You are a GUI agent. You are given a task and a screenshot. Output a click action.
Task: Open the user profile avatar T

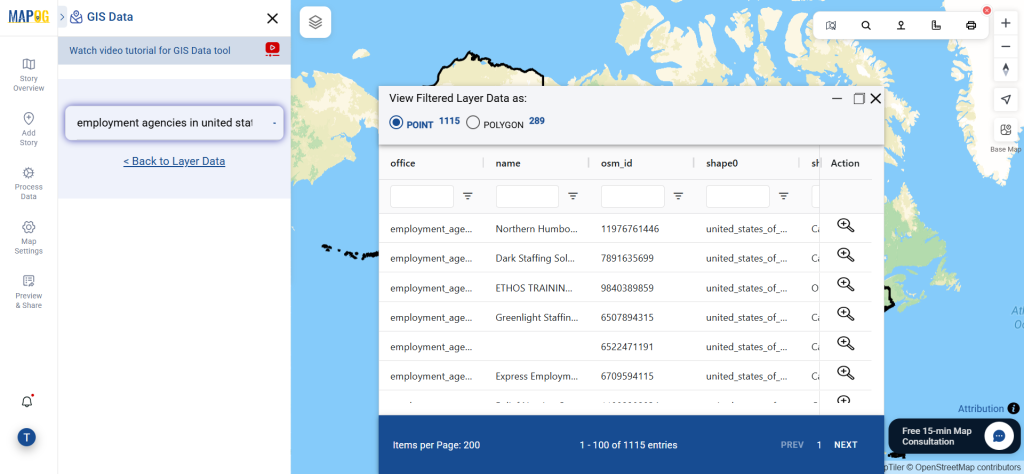[27, 437]
